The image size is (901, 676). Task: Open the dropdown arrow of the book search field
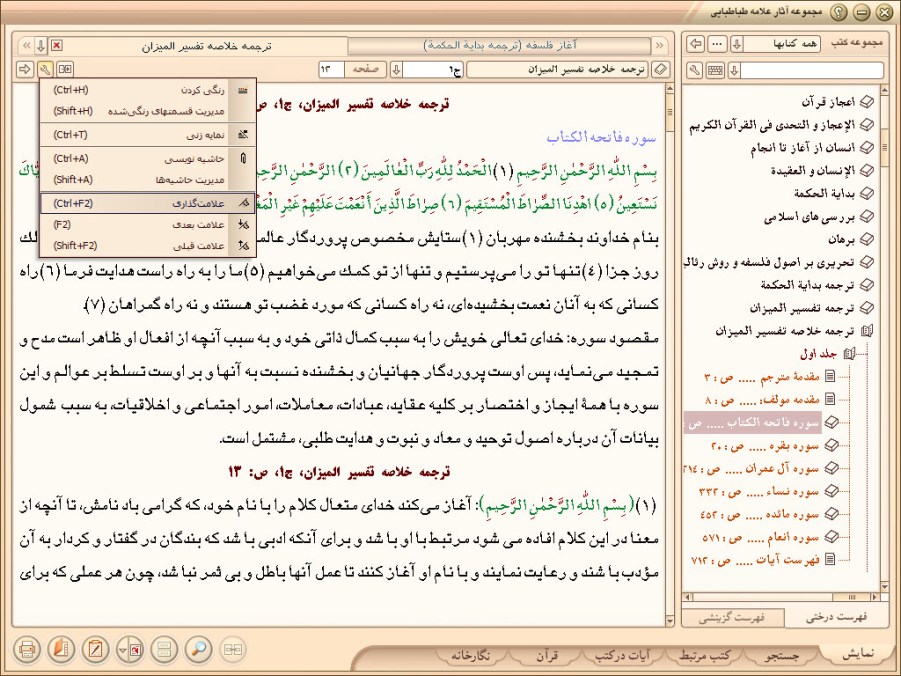(x=734, y=71)
